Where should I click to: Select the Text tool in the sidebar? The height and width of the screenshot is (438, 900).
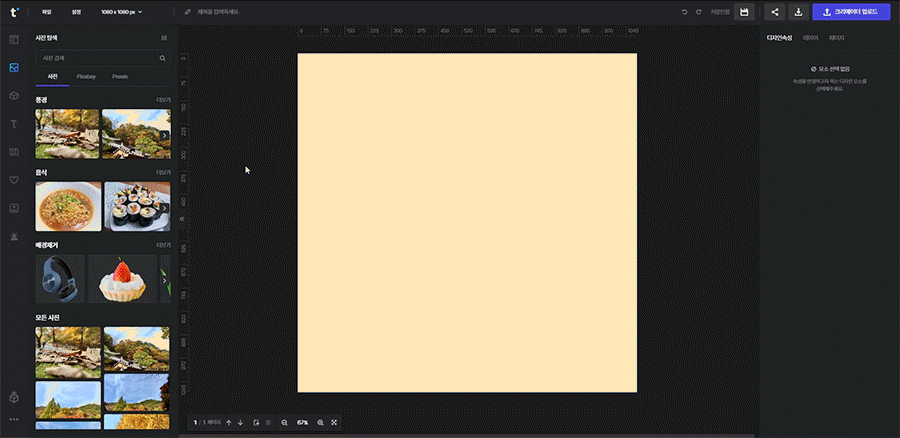(14, 123)
